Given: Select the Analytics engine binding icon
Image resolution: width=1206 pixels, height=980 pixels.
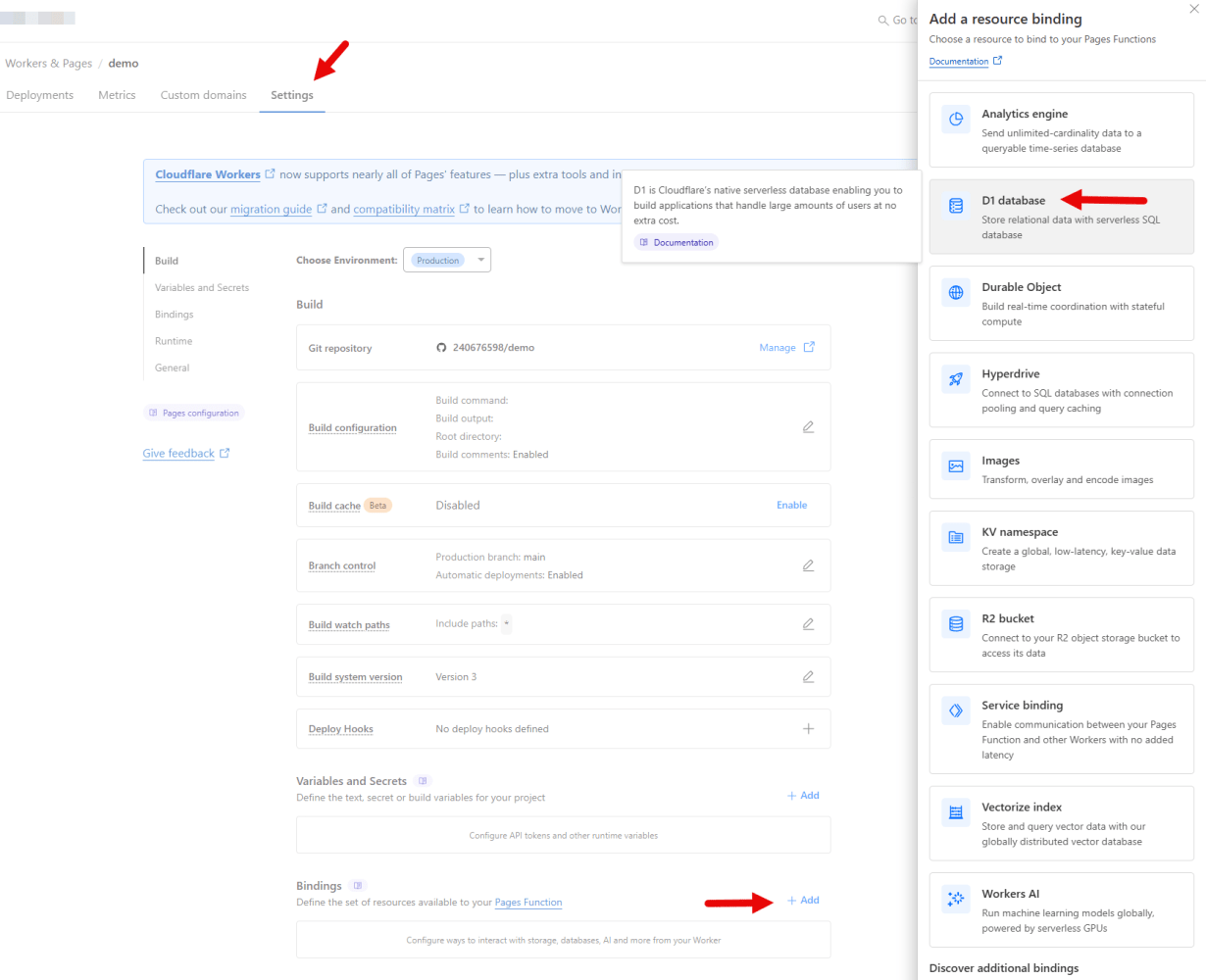Looking at the screenshot, I should [956, 120].
